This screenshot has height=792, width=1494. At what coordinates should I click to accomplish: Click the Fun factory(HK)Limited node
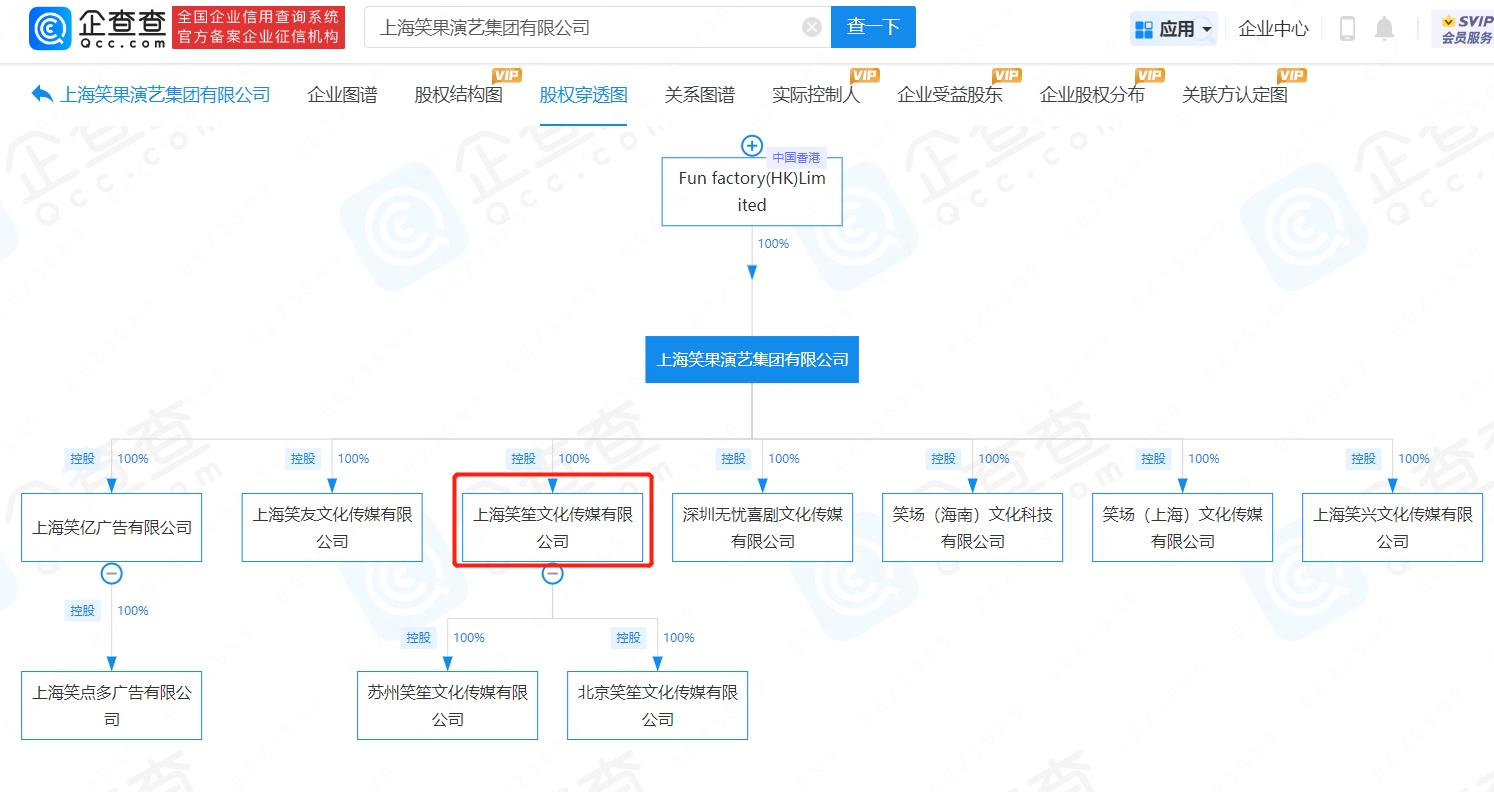tap(752, 191)
